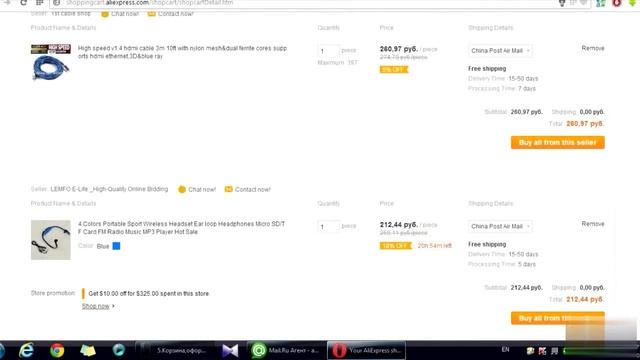This screenshot has height=360, width=640.
Task: Click Buy all from this seller for 1st cable shop
Action: pos(558,142)
